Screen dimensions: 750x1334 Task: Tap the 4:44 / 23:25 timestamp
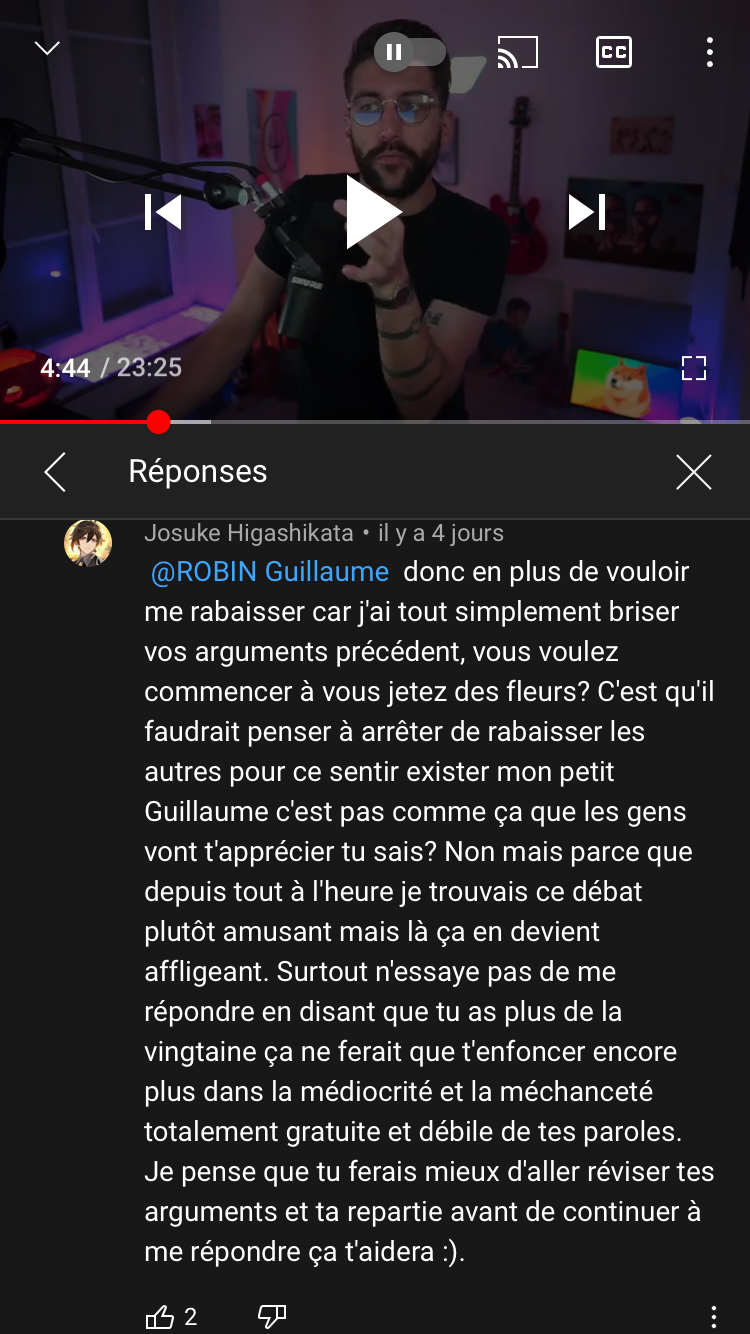(x=111, y=368)
